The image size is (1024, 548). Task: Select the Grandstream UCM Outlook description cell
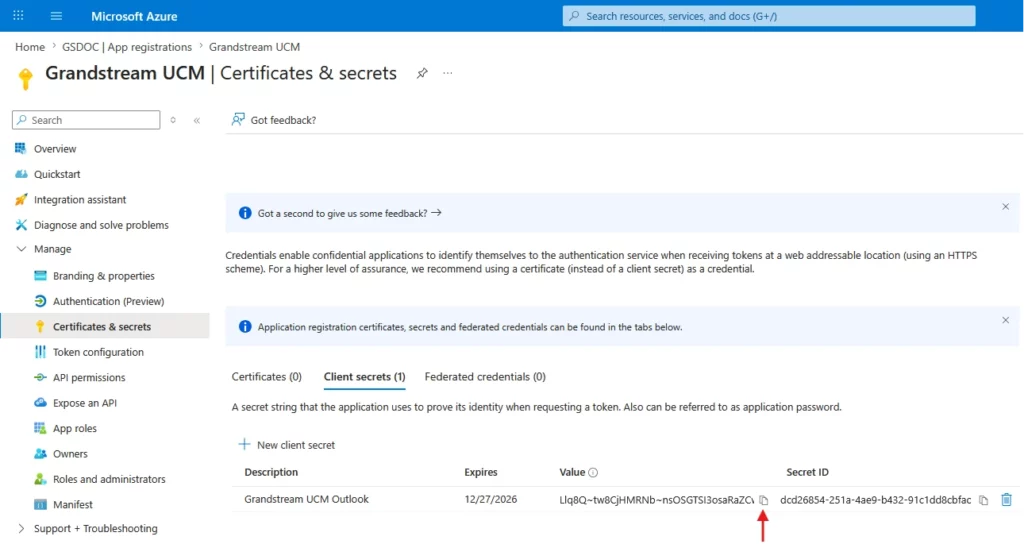coord(306,500)
